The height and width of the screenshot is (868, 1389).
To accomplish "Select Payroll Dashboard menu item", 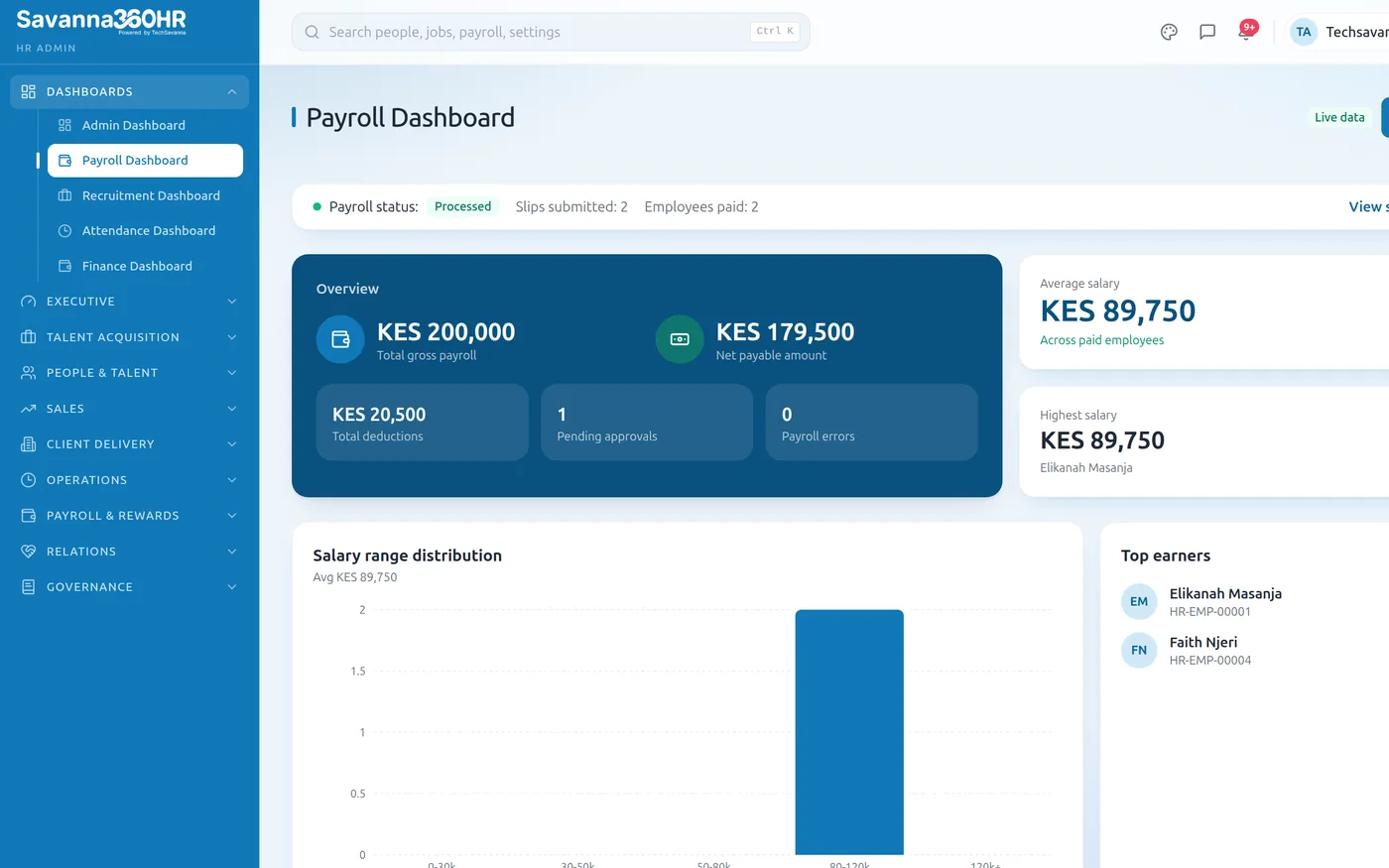I will [145, 161].
